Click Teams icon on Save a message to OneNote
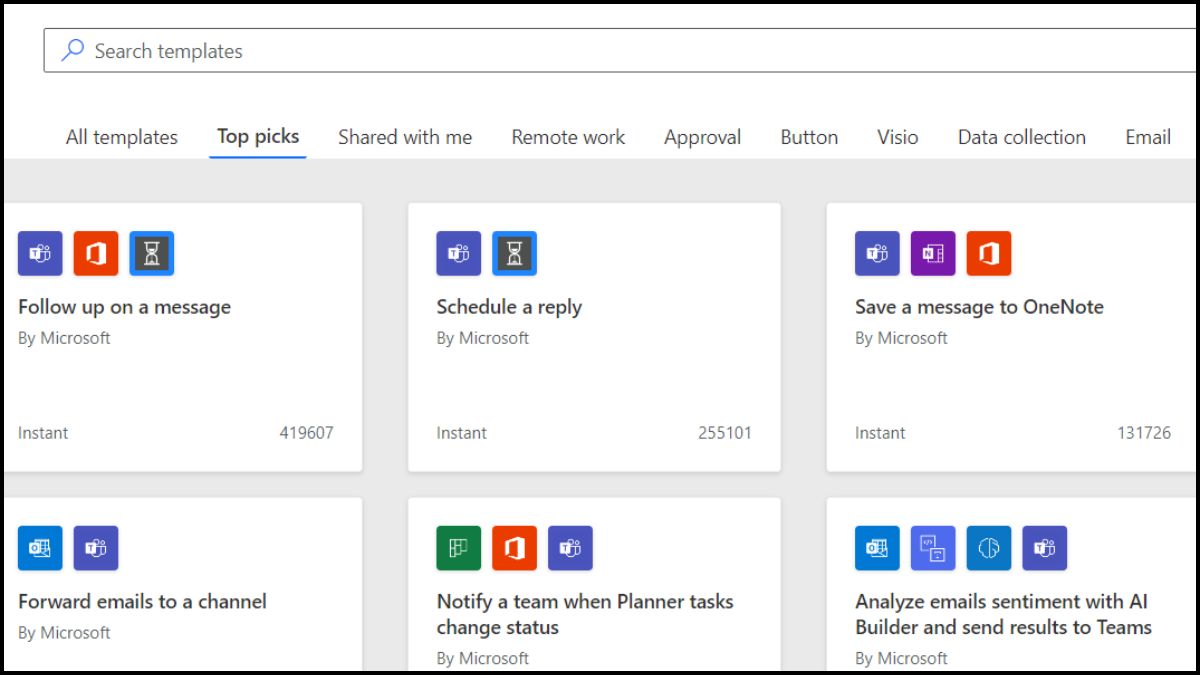This screenshot has width=1200, height=675. pyautogui.click(x=877, y=253)
